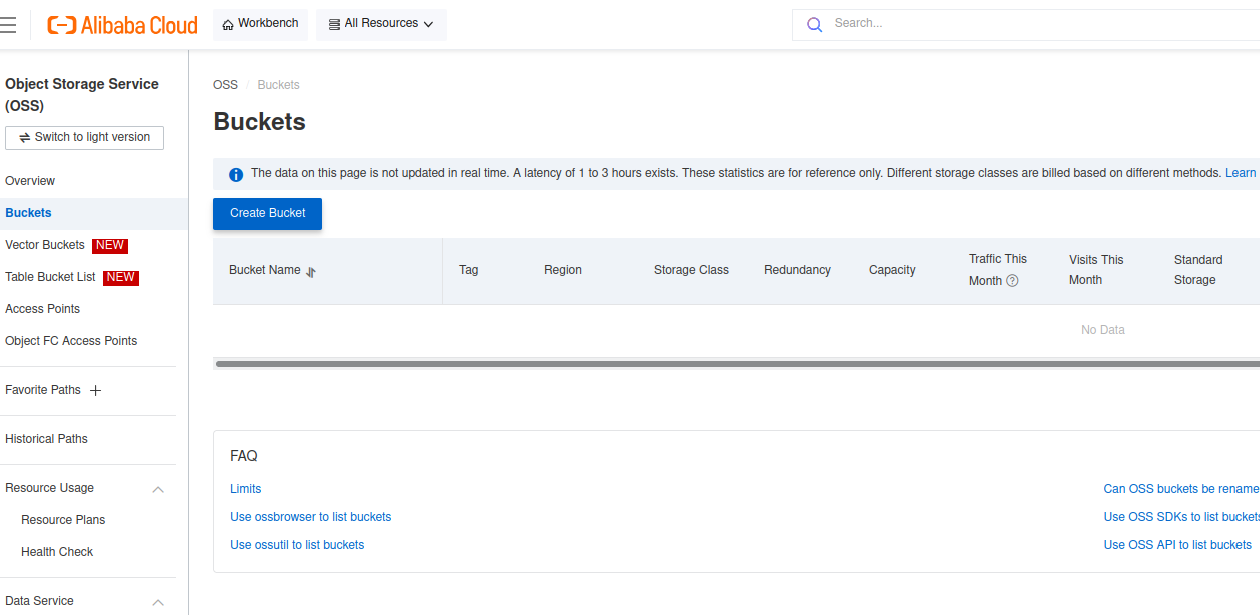This screenshot has width=1260, height=615.
Task: Open the hamburger navigation menu
Action: click(7, 25)
